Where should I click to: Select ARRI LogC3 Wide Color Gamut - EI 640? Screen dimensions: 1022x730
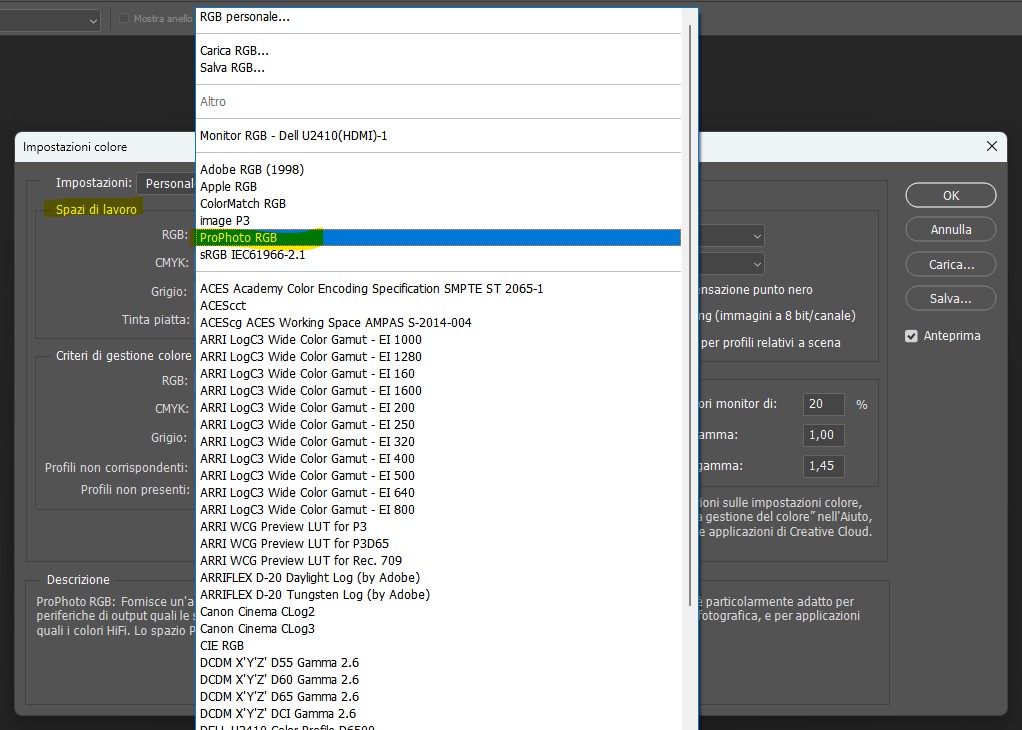438,491
